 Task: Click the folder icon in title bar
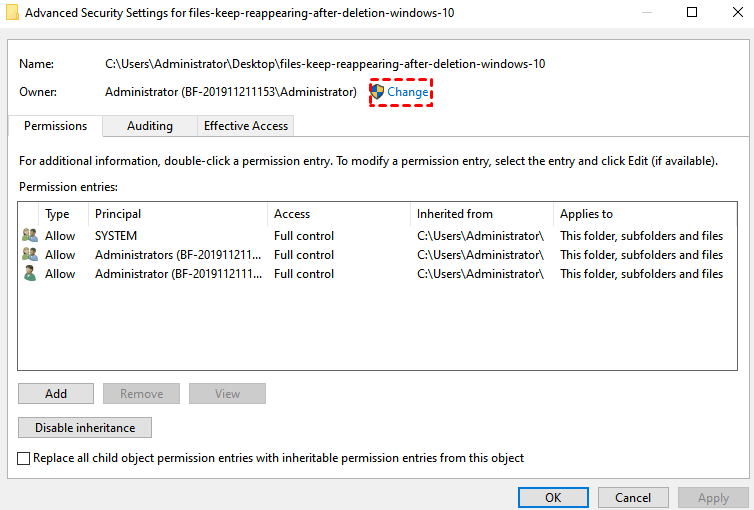[x=11, y=13]
